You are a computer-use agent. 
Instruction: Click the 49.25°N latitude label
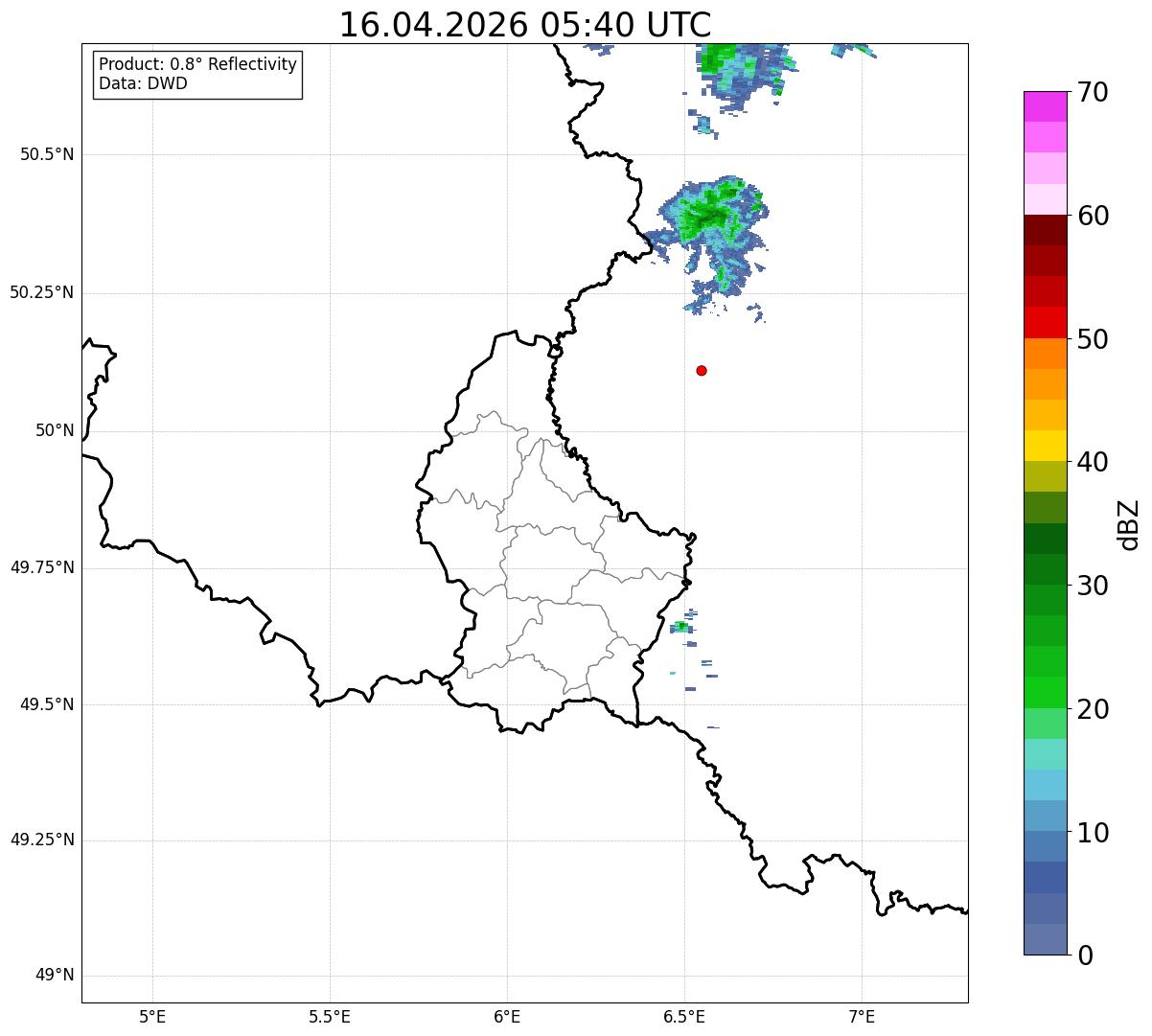[x=42, y=840]
